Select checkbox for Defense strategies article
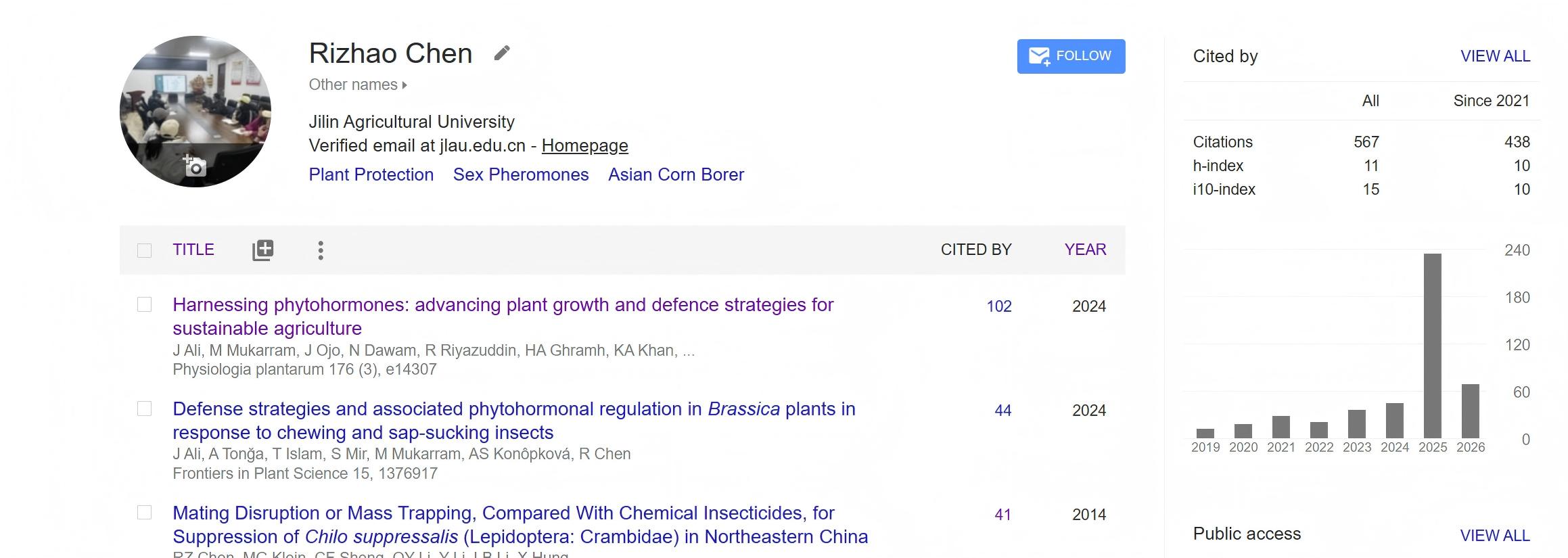This screenshot has width=1568, height=558. (144, 409)
